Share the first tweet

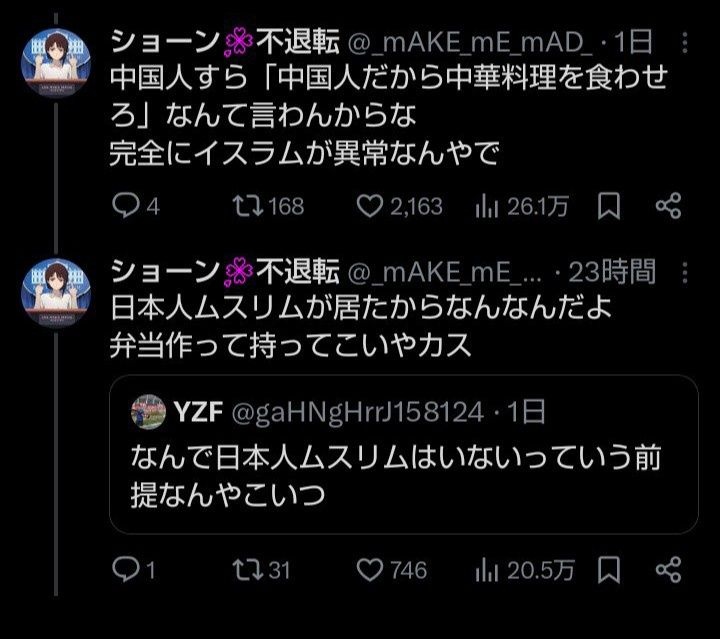668,206
